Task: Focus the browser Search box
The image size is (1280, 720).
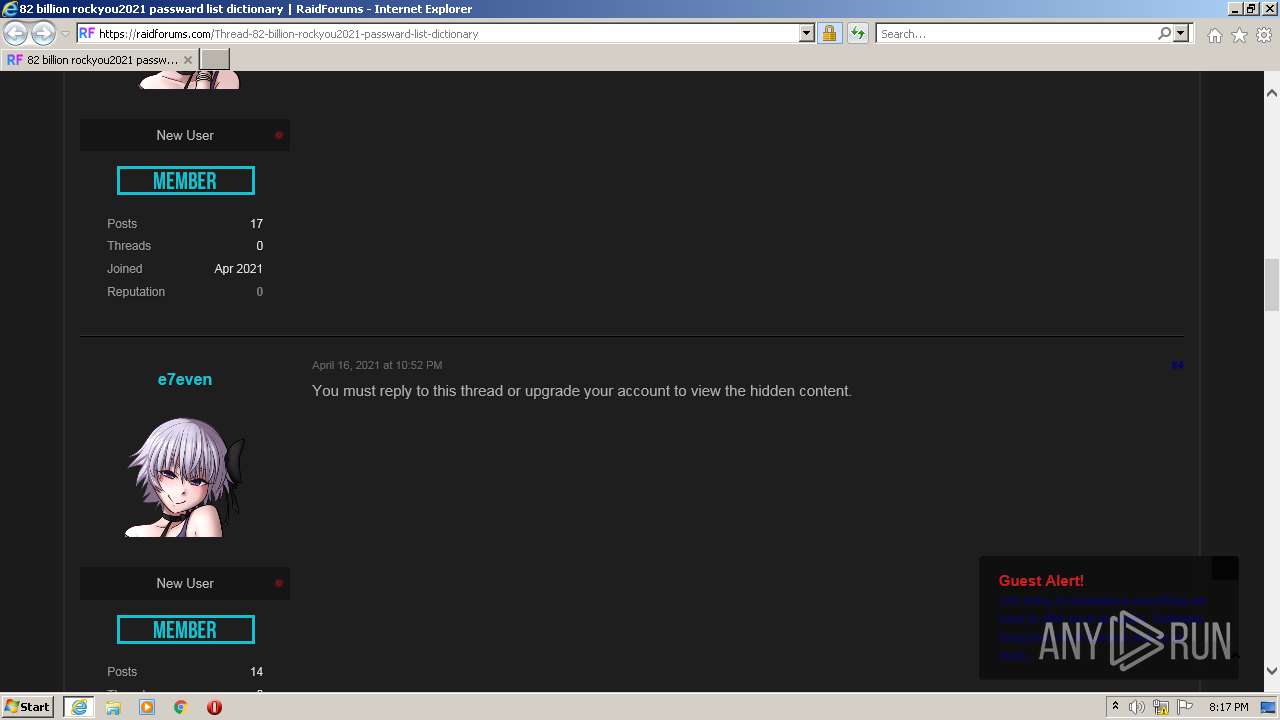Action: 1015,33
